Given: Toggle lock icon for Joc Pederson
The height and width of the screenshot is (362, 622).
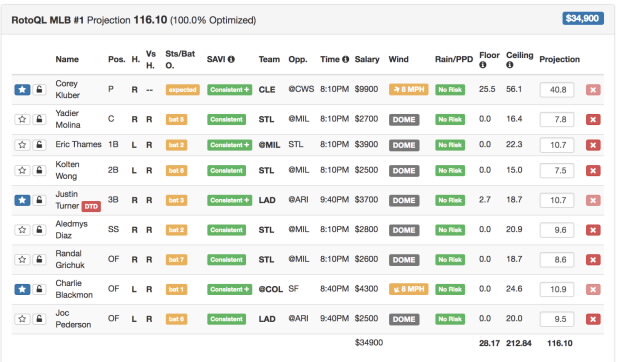Looking at the screenshot, I should pos(39,319).
